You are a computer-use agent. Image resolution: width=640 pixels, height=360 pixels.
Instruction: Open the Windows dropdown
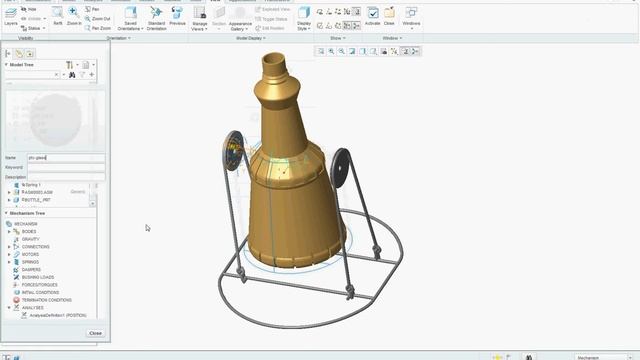pyautogui.click(x=411, y=19)
